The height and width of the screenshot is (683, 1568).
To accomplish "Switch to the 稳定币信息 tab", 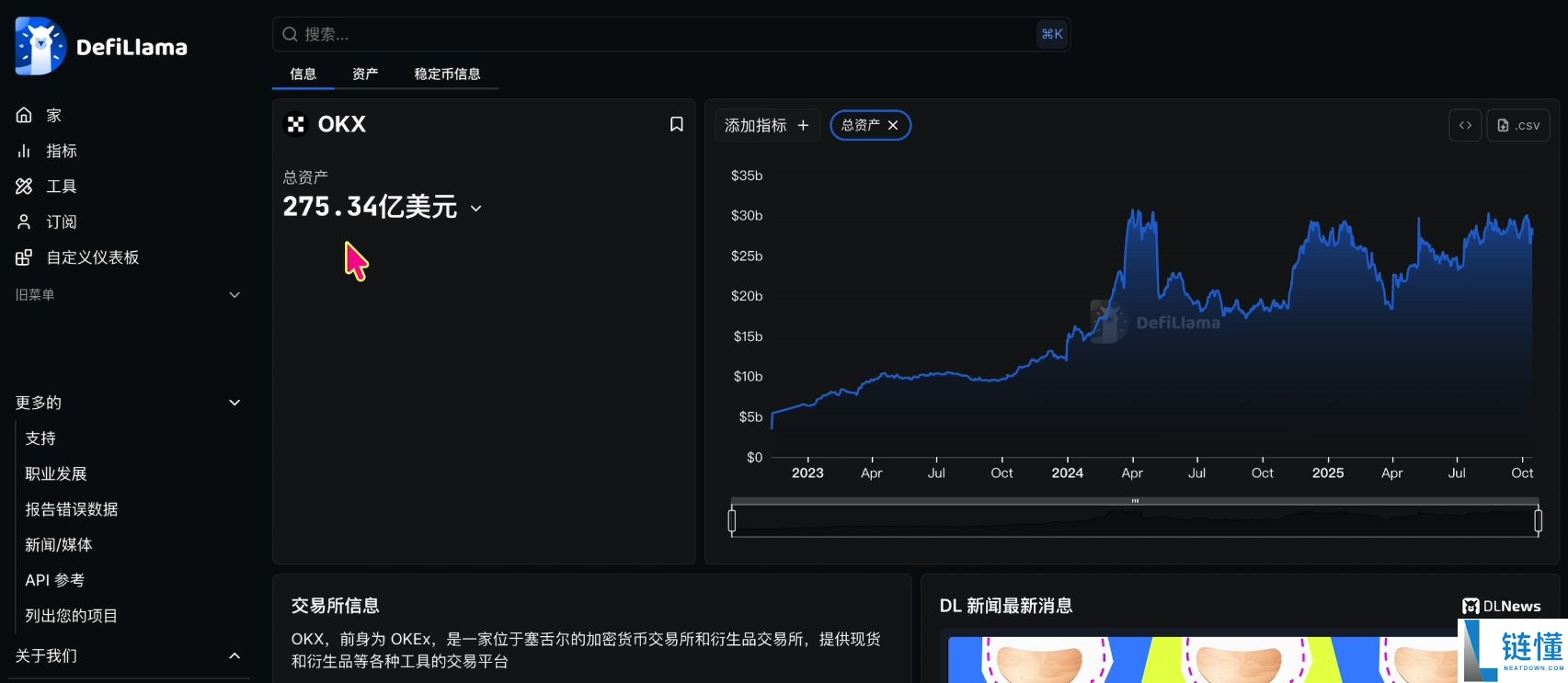I will point(447,74).
